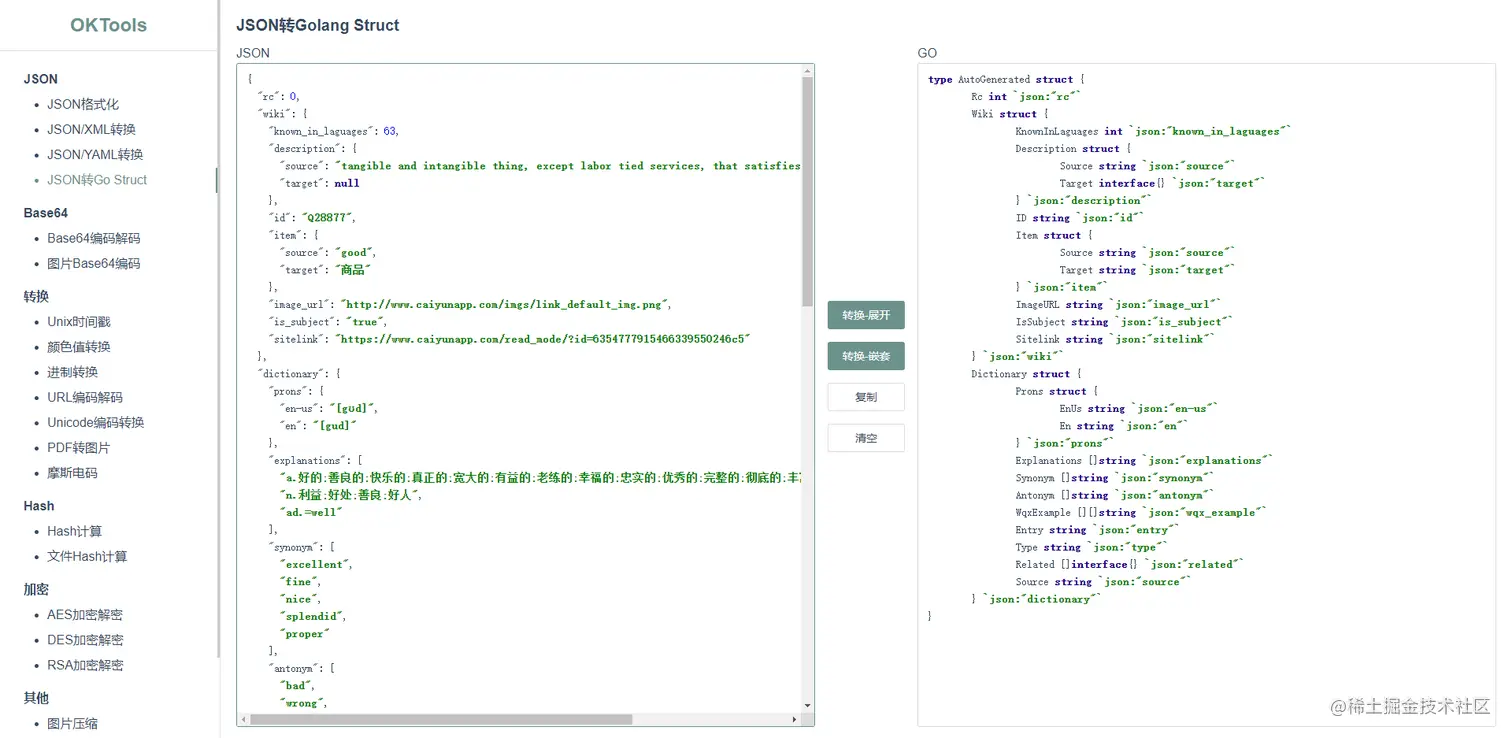Click the JSON horizontal scrollbar right arrow

tap(795, 719)
